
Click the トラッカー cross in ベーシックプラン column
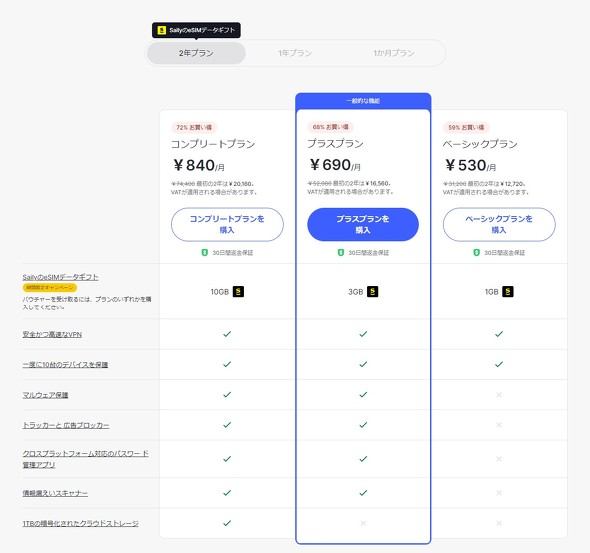click(499, 425)
